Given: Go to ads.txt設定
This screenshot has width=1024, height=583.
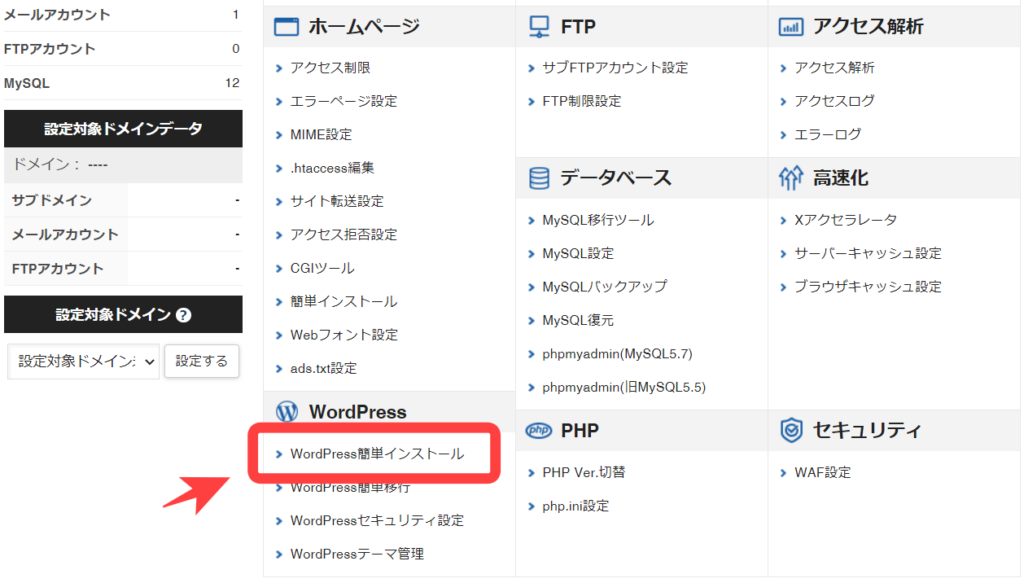Looking at the screenshot, I should 323,368.
